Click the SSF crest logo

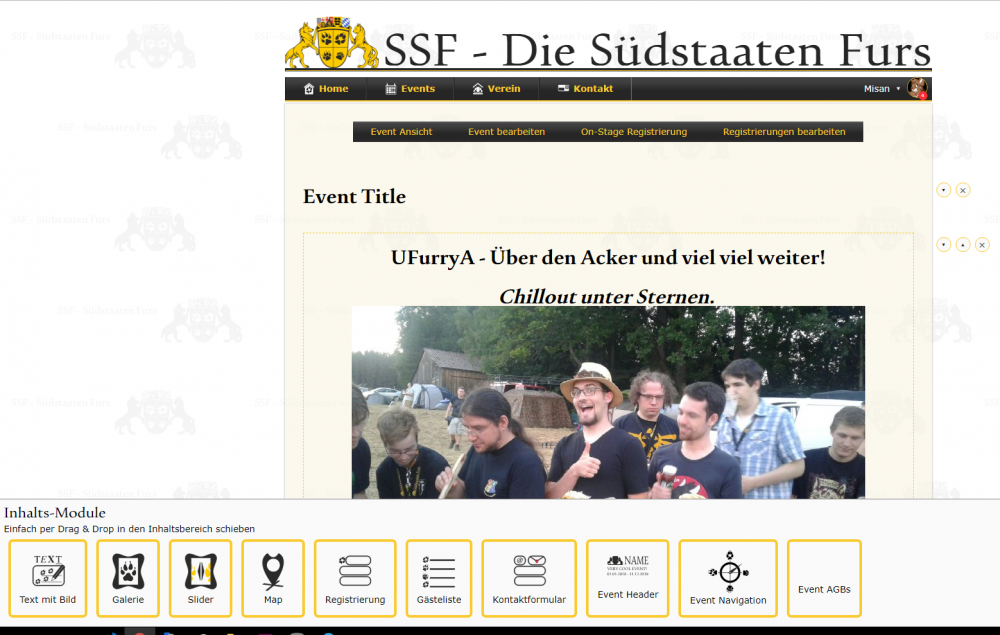tap(332, 43)
